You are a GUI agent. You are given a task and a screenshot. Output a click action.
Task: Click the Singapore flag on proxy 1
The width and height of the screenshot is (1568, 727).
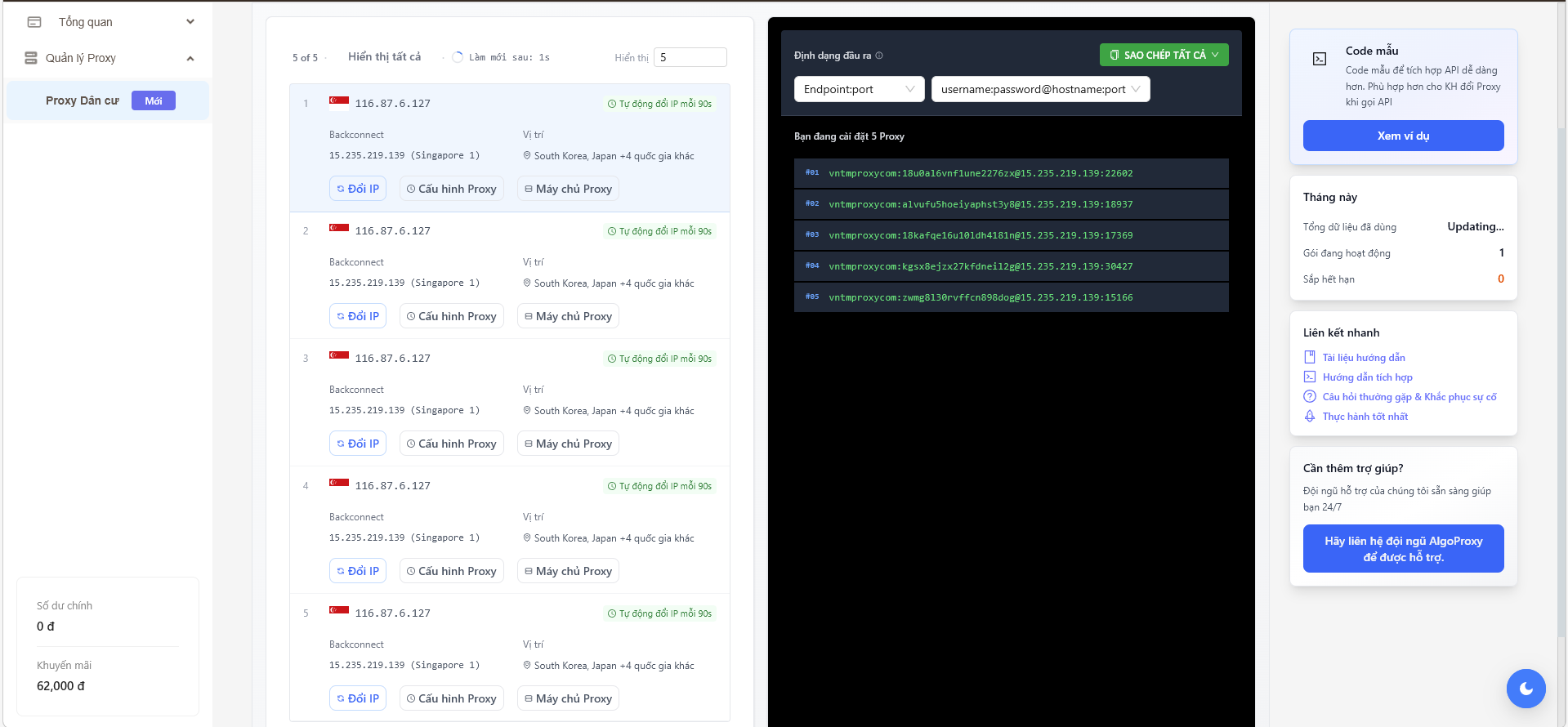pyautogui.click(x=339, y=102)
